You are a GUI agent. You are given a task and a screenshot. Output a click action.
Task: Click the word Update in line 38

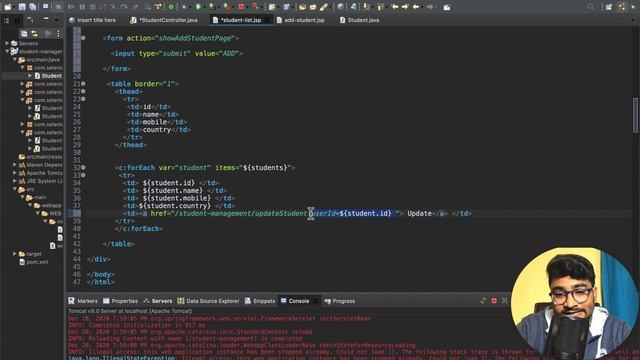tap(419, 213)
